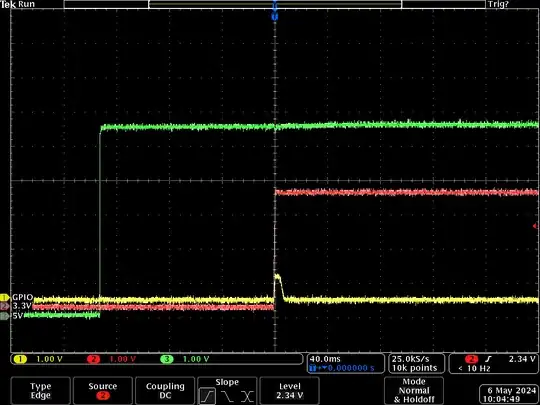This screenshot has width=540, height=405.
Task: Select the rising edge slope icon
Action: tap(207, 396)
